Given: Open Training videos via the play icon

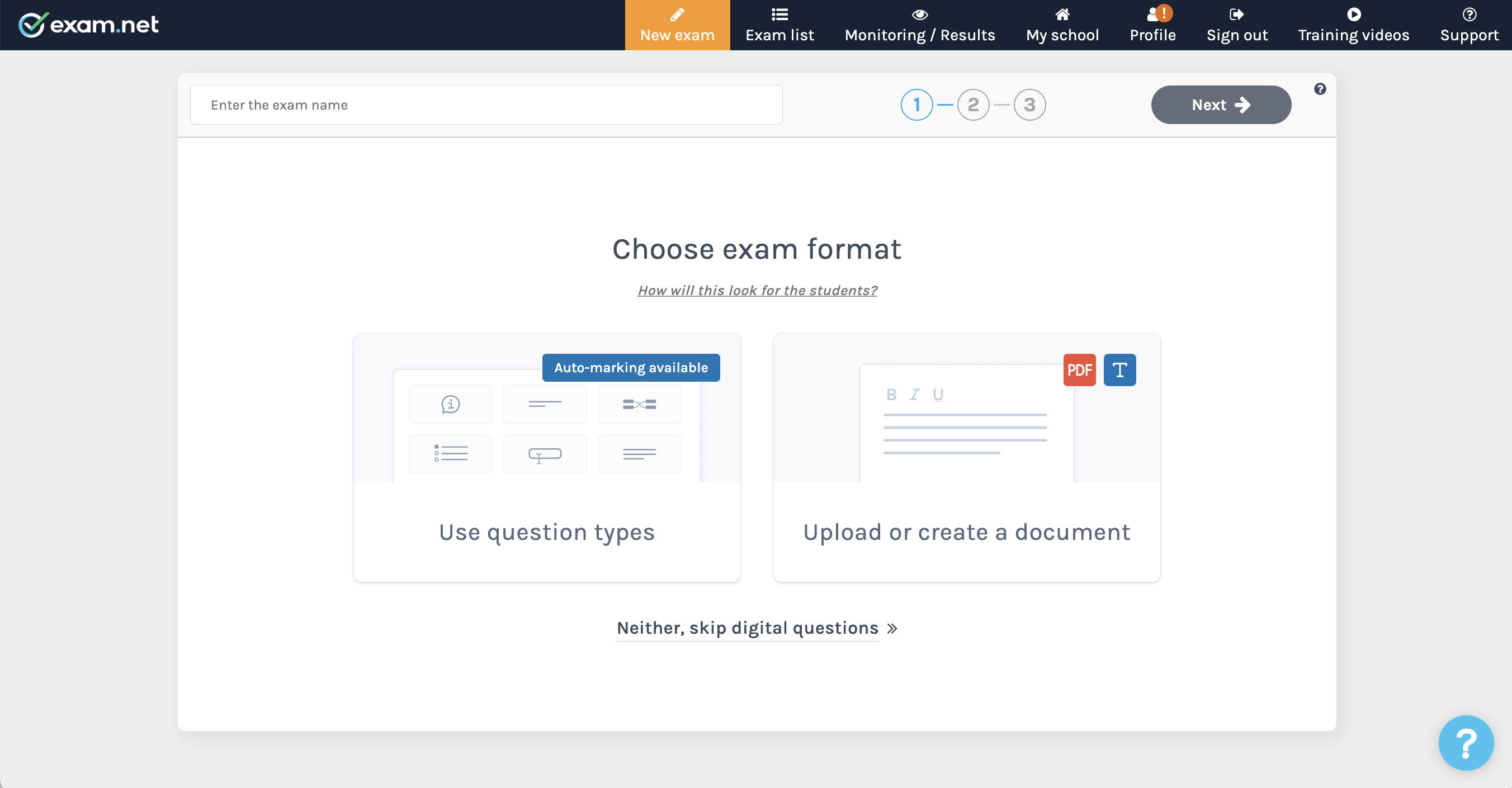Looking at the screenshot, I should point(1354,15).
